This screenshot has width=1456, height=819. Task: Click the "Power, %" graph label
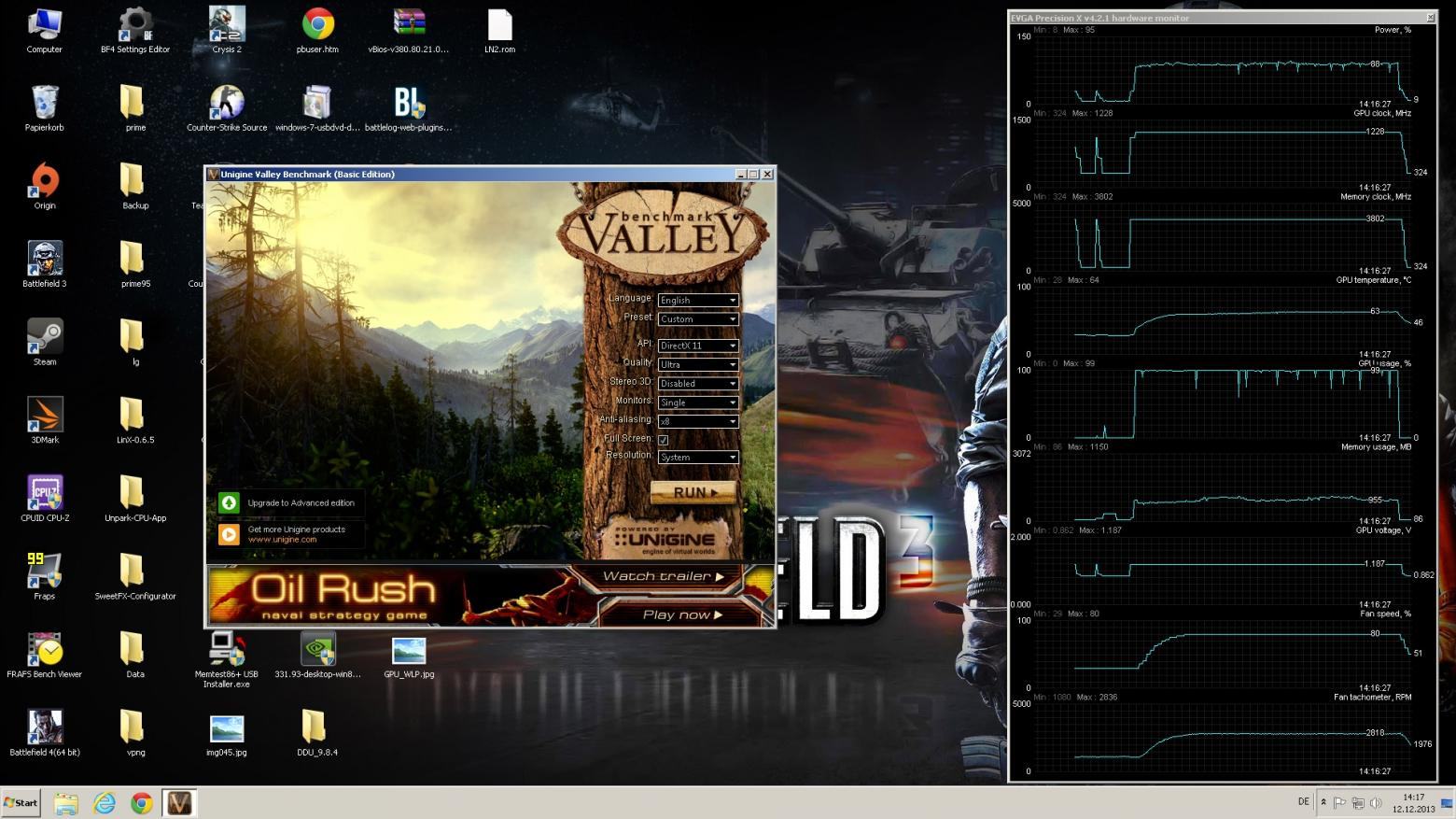coord(1393,30)
